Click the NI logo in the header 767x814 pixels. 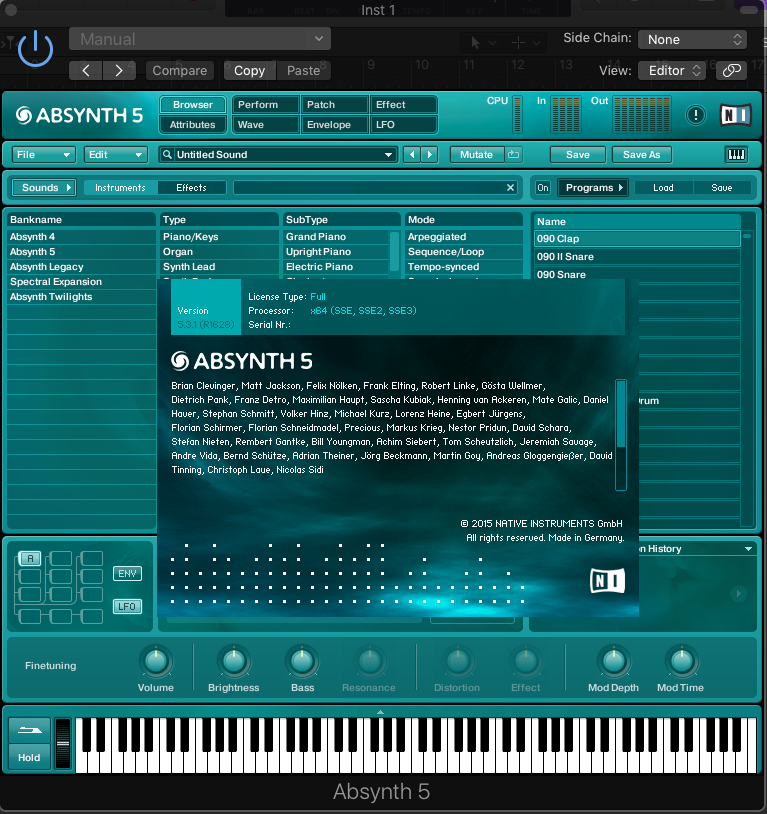pos(735,115)
